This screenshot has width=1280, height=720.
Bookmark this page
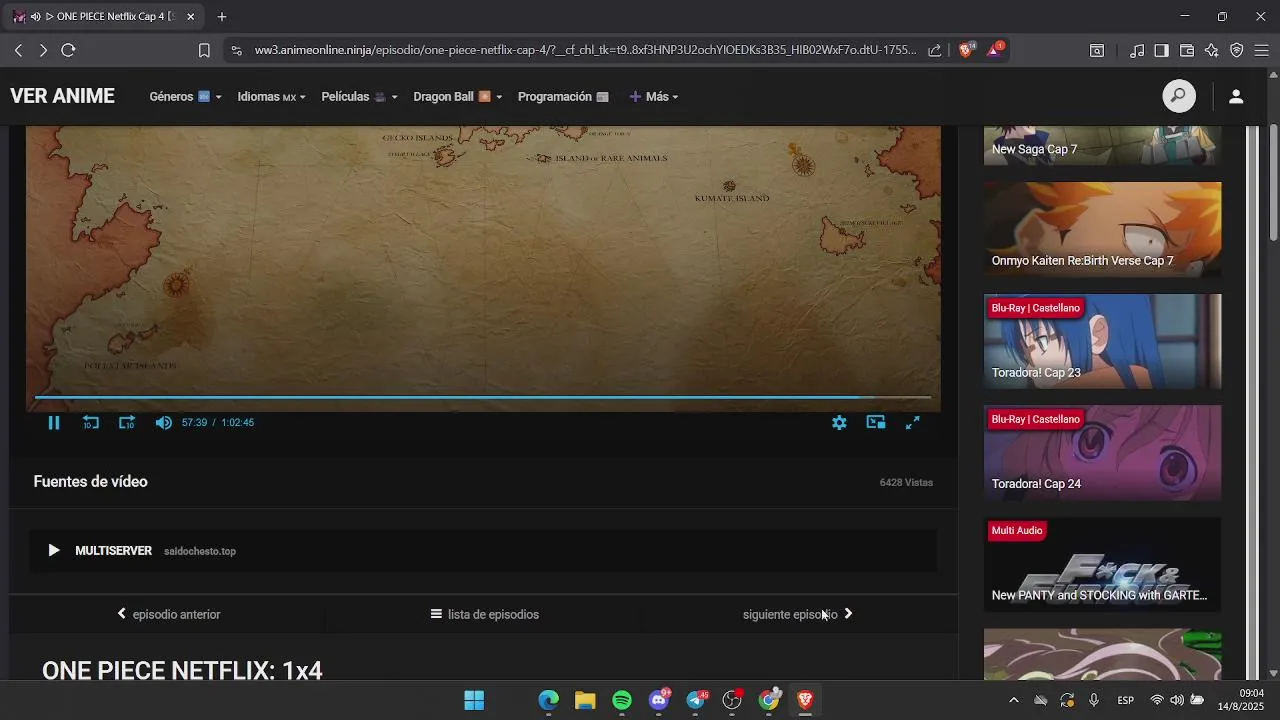click(204, 50)
